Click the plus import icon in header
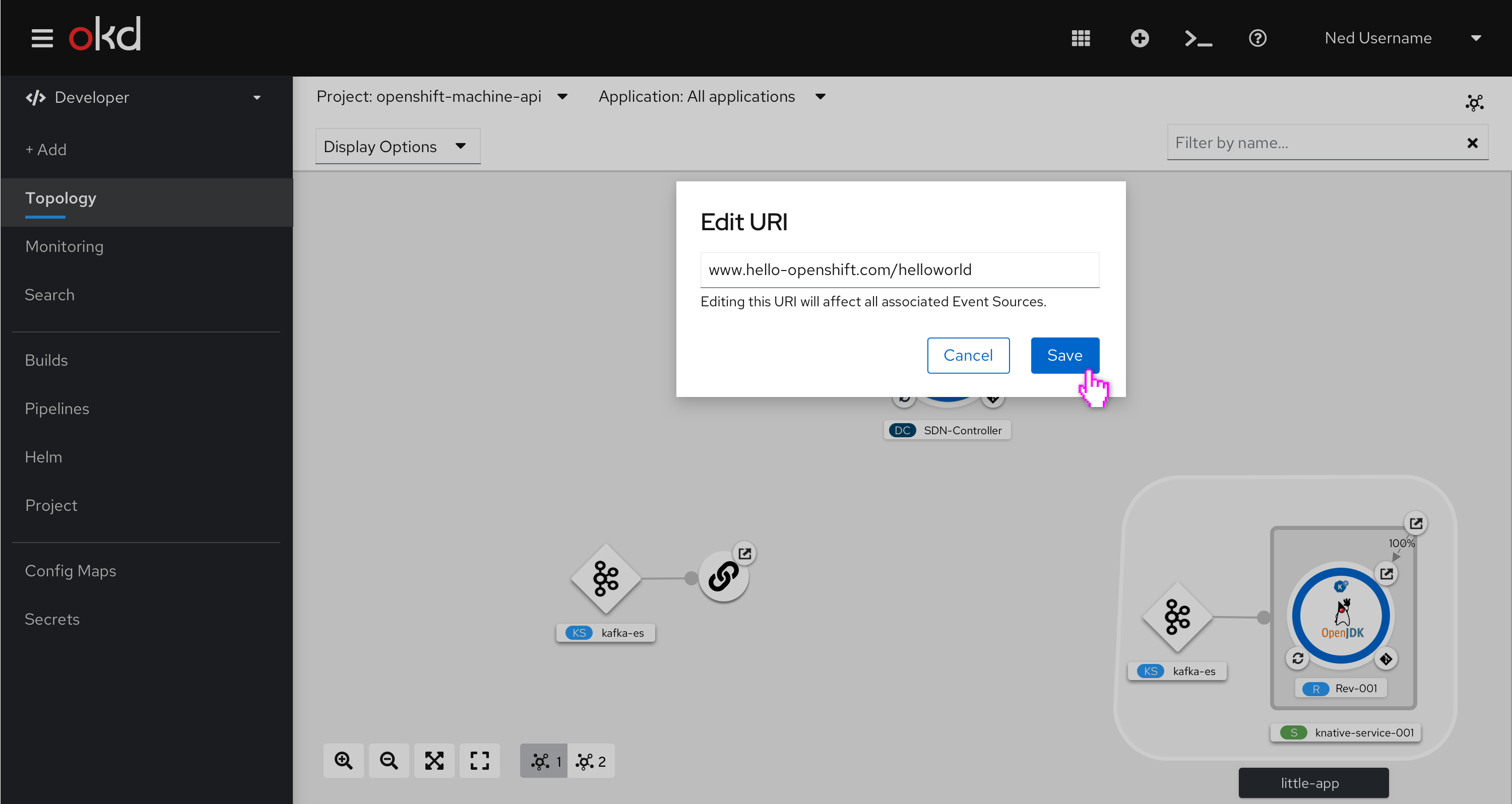The width and height of the screenshot is (1512, 804). tap(1139, 38)
